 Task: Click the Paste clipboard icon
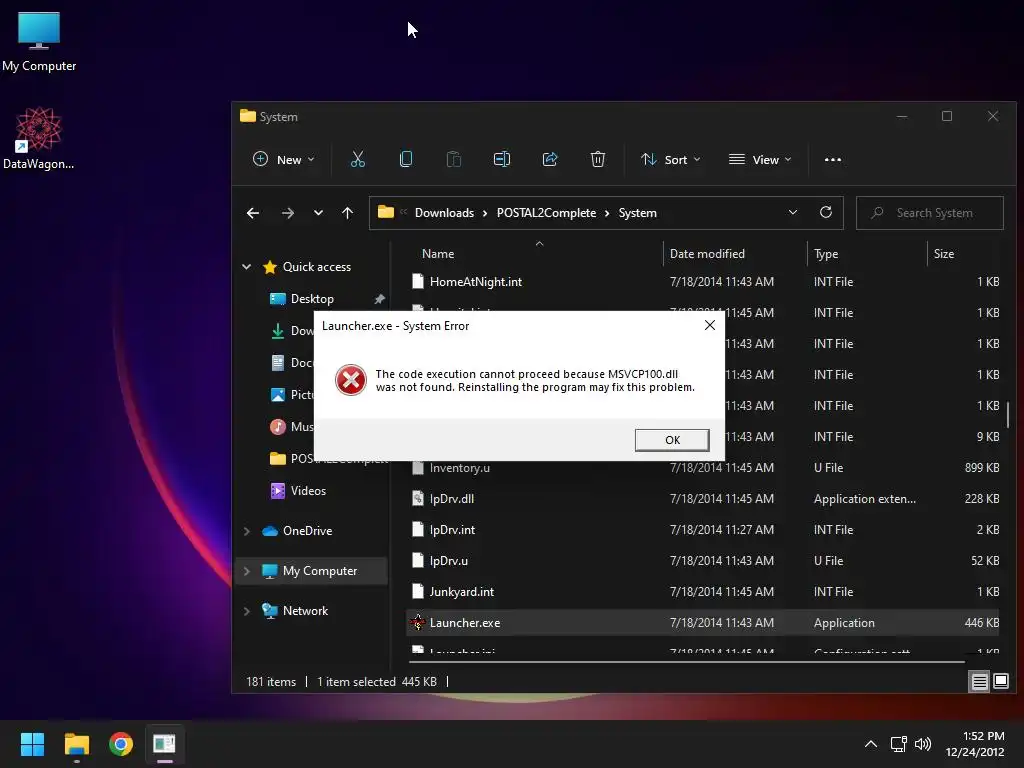click(454, 159)
